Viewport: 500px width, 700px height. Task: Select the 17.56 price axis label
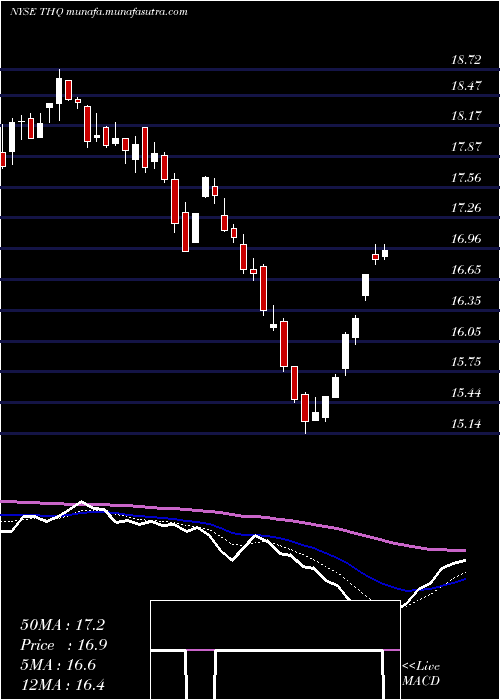coord(466,178)
